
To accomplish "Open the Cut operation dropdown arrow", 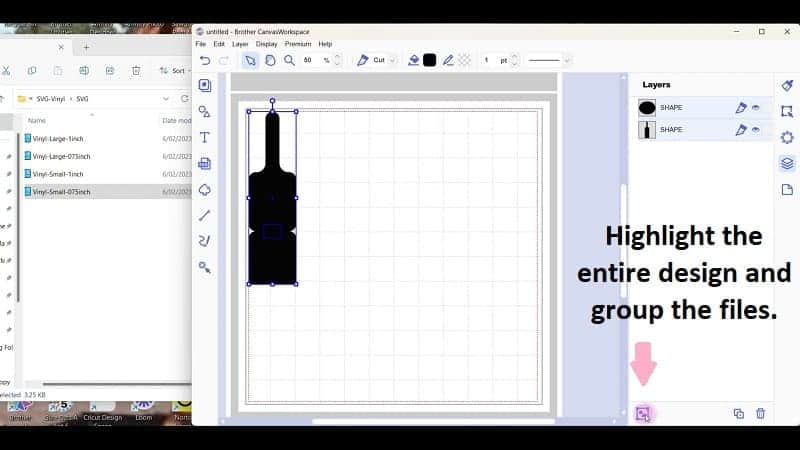I will pos(392,60).
